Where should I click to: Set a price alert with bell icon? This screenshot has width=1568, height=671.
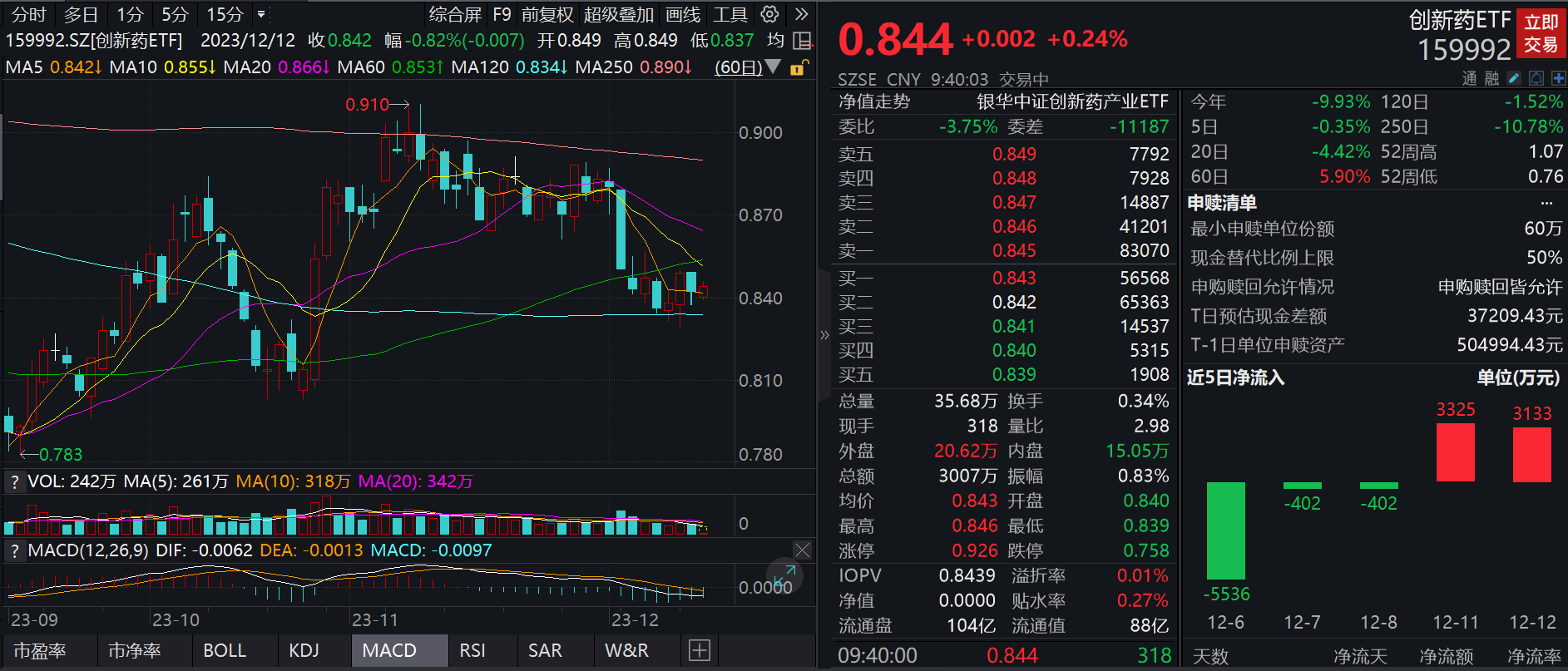1536,78
